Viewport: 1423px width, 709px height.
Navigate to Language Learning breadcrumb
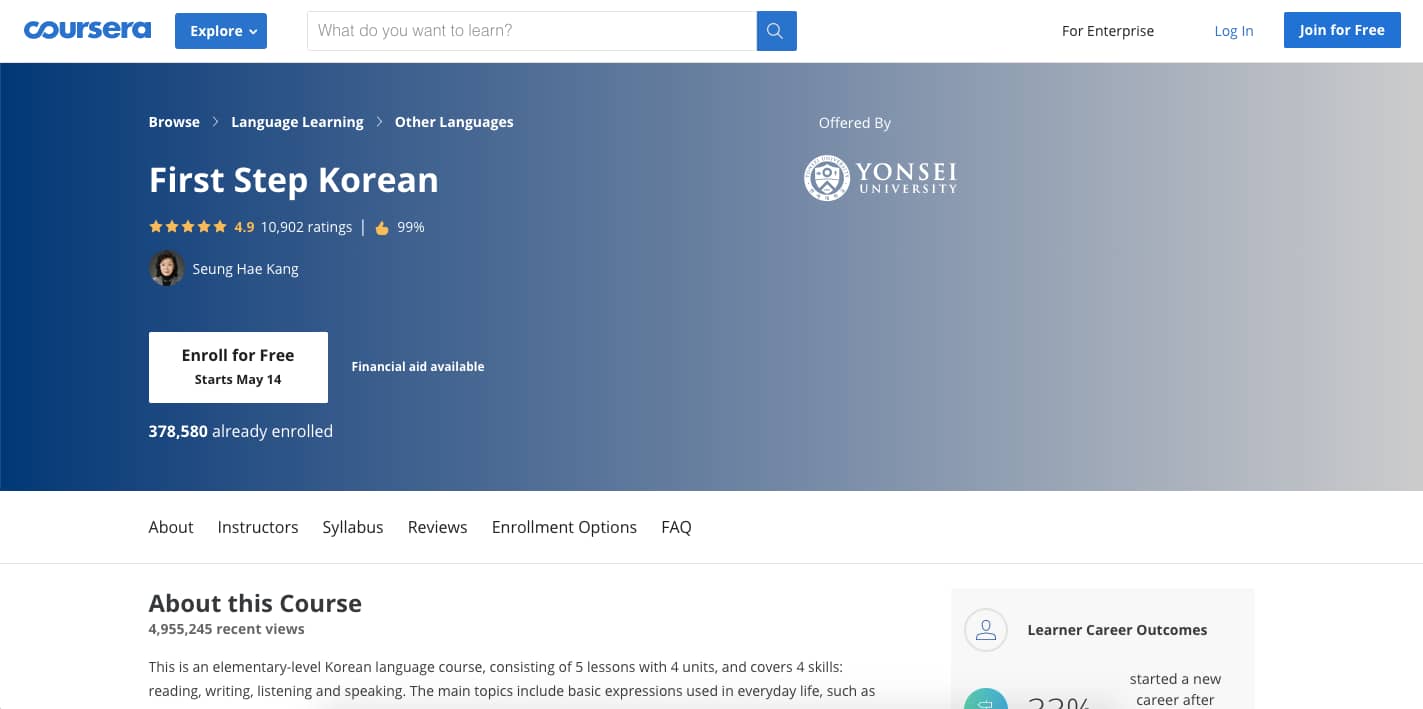[297, 122]
